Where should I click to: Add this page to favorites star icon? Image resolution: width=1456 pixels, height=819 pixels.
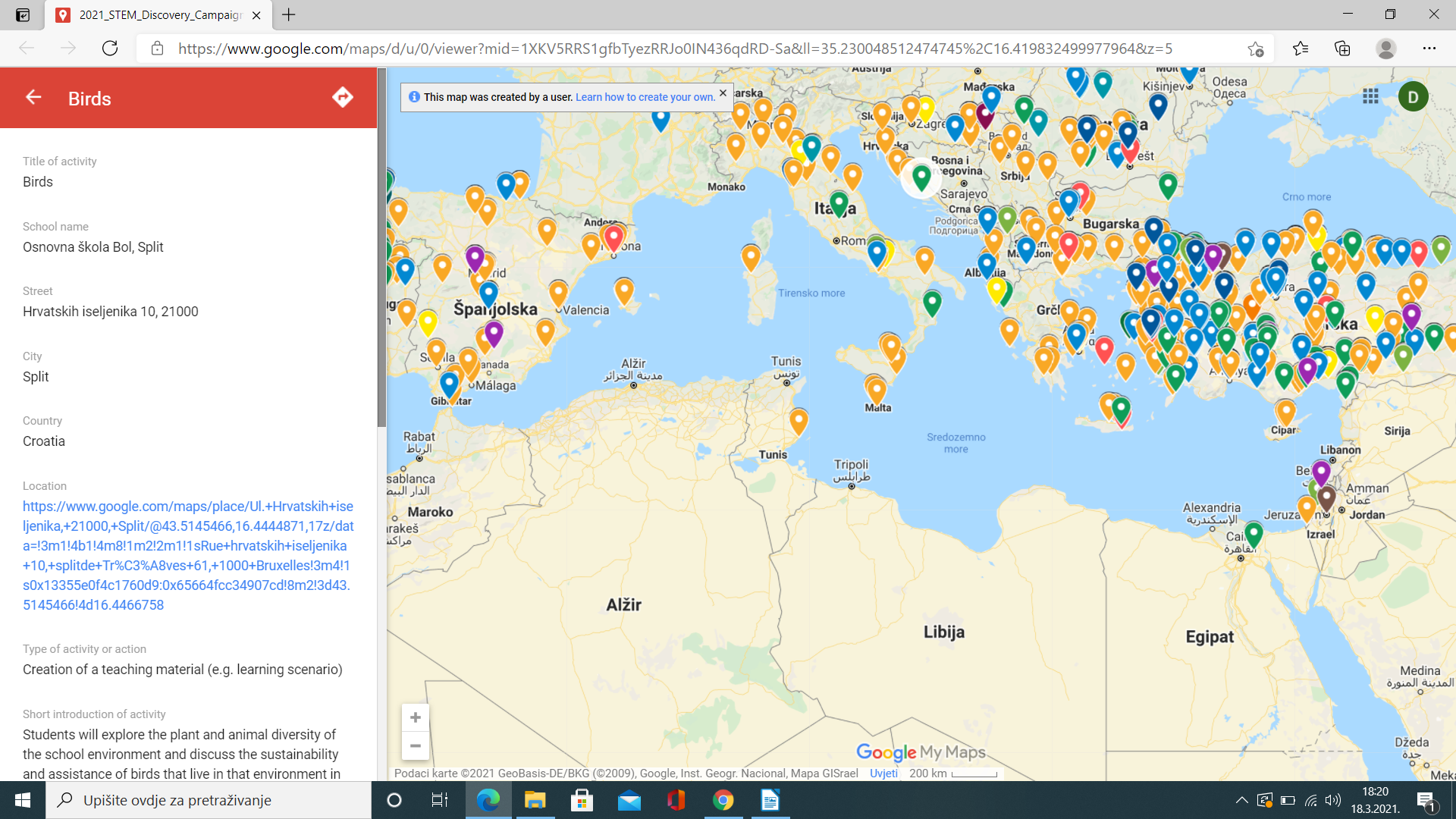1255,49
